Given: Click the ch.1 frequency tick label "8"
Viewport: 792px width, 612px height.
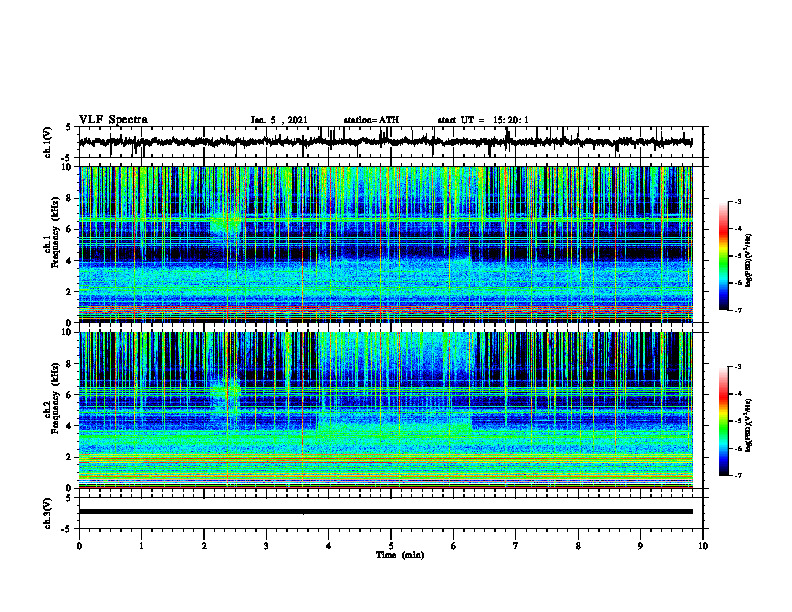Looking at the screenshot, I should click(x=70, y=198).
